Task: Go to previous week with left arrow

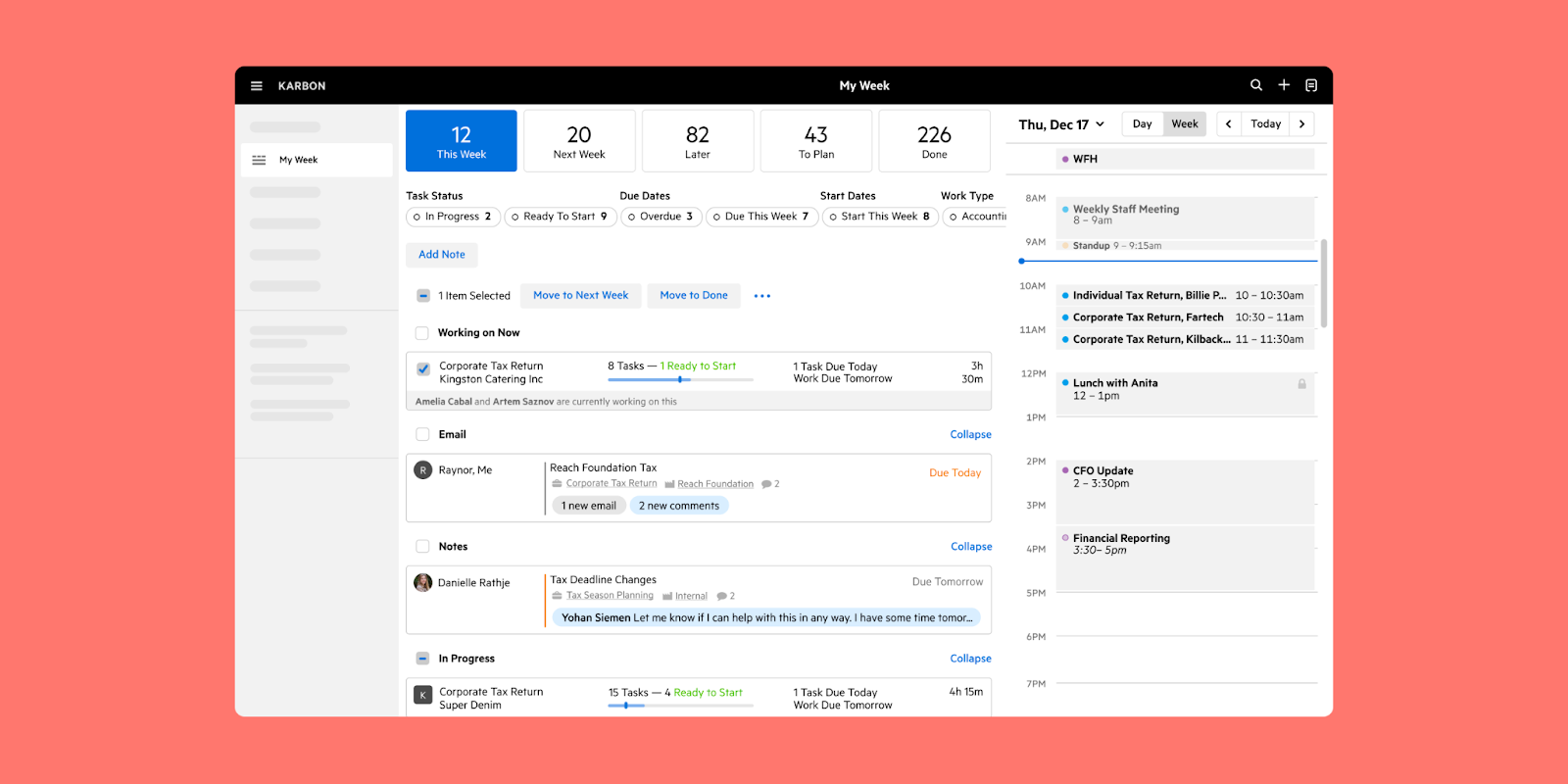Action: coord(1229,124)
